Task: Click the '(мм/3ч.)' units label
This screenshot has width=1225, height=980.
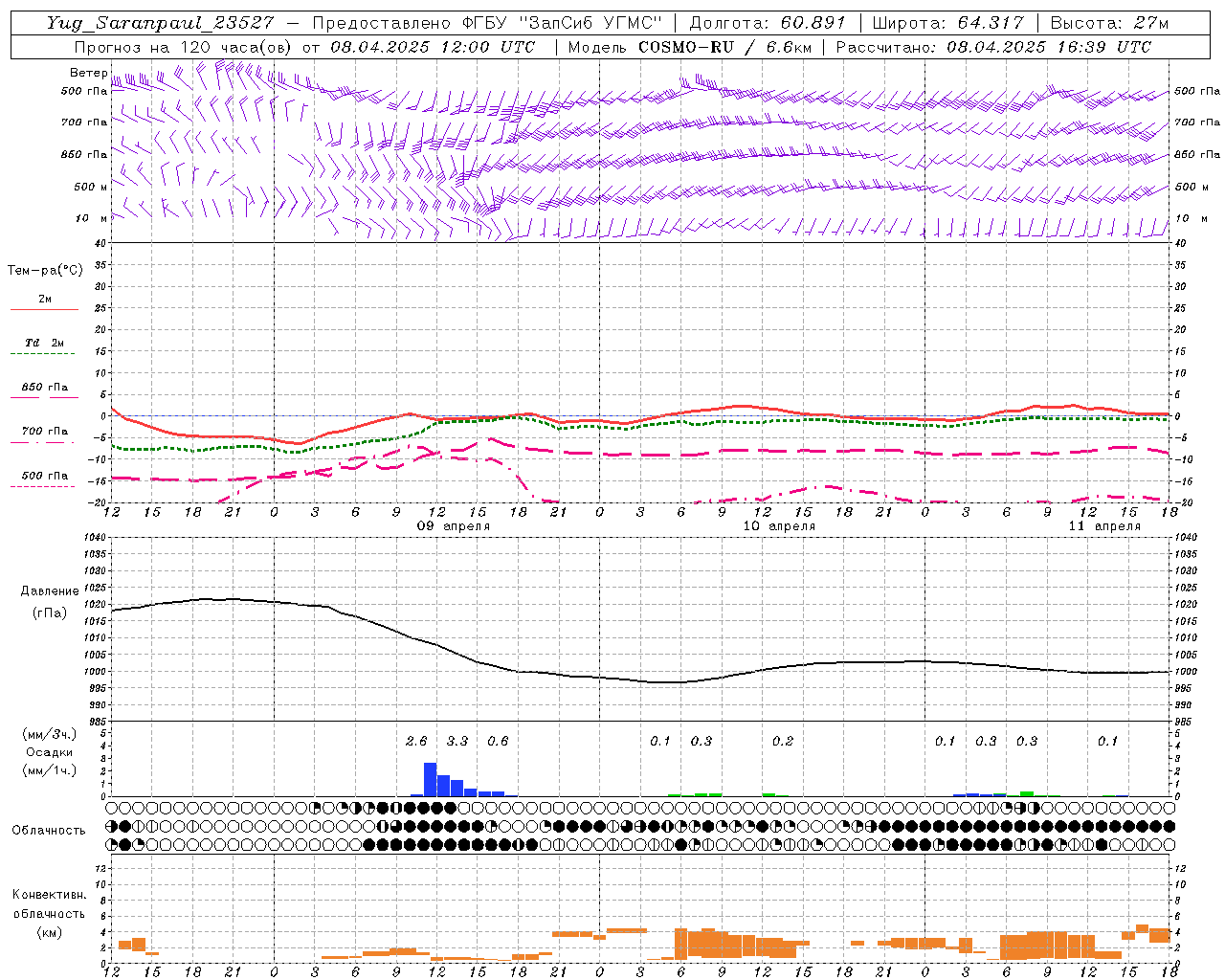Action: tap(50, 734)
